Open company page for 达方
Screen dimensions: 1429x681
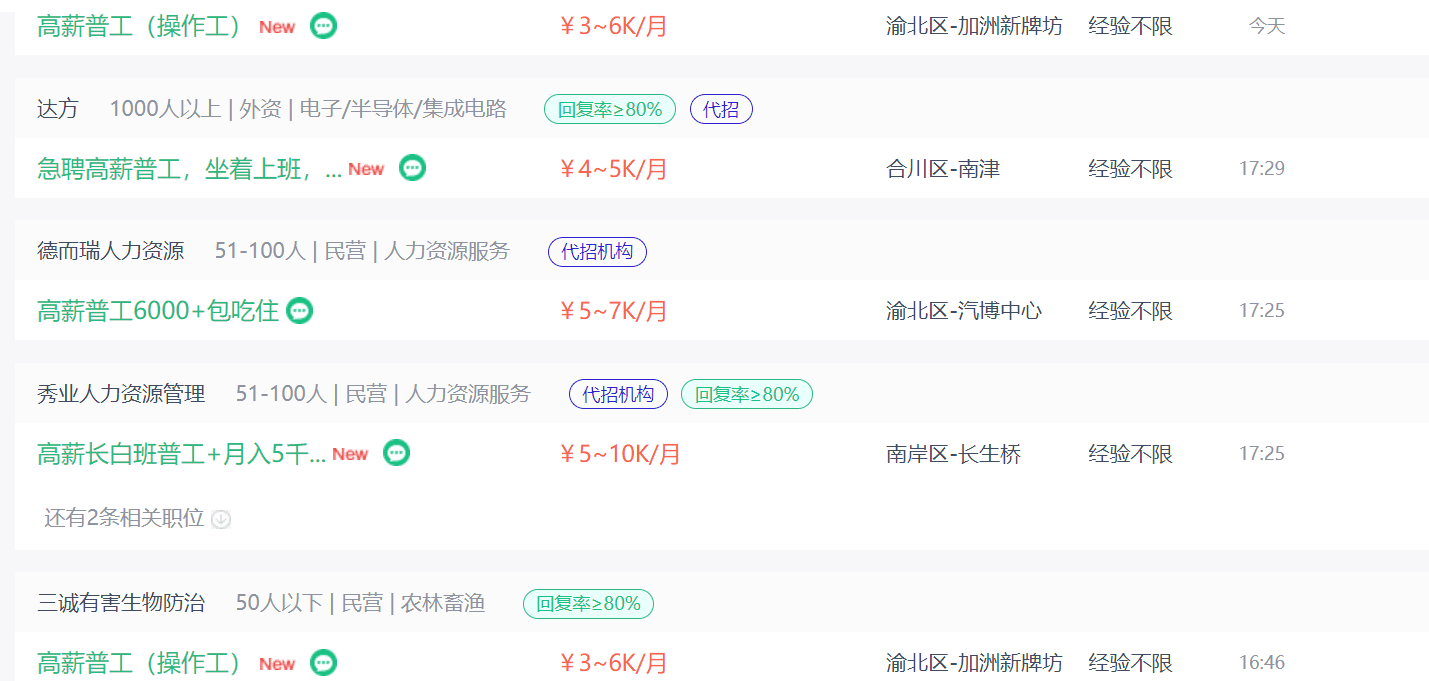coord(57,109)
